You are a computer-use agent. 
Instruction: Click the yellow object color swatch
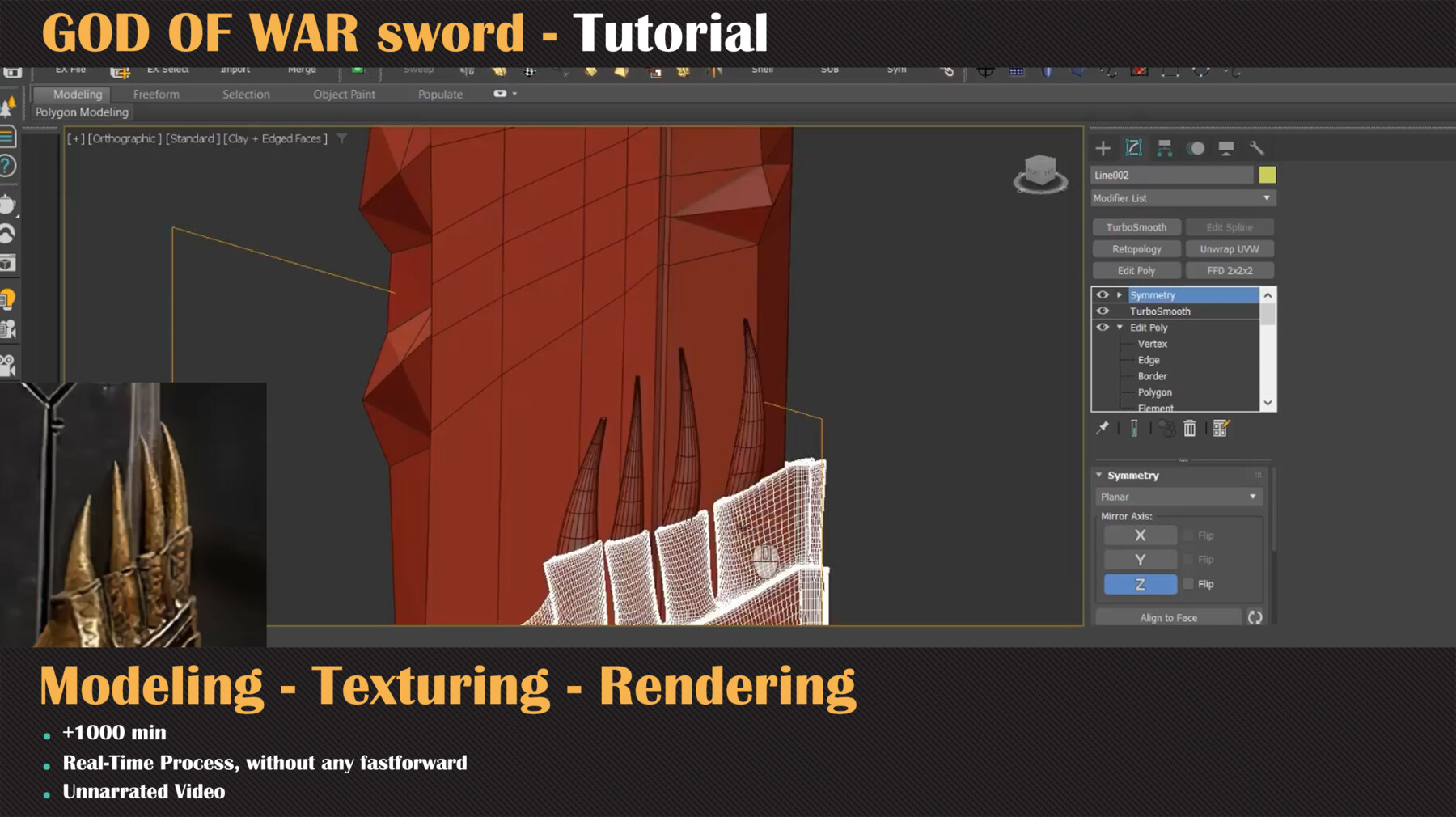pyautogui.click(x=1267, y=175)
